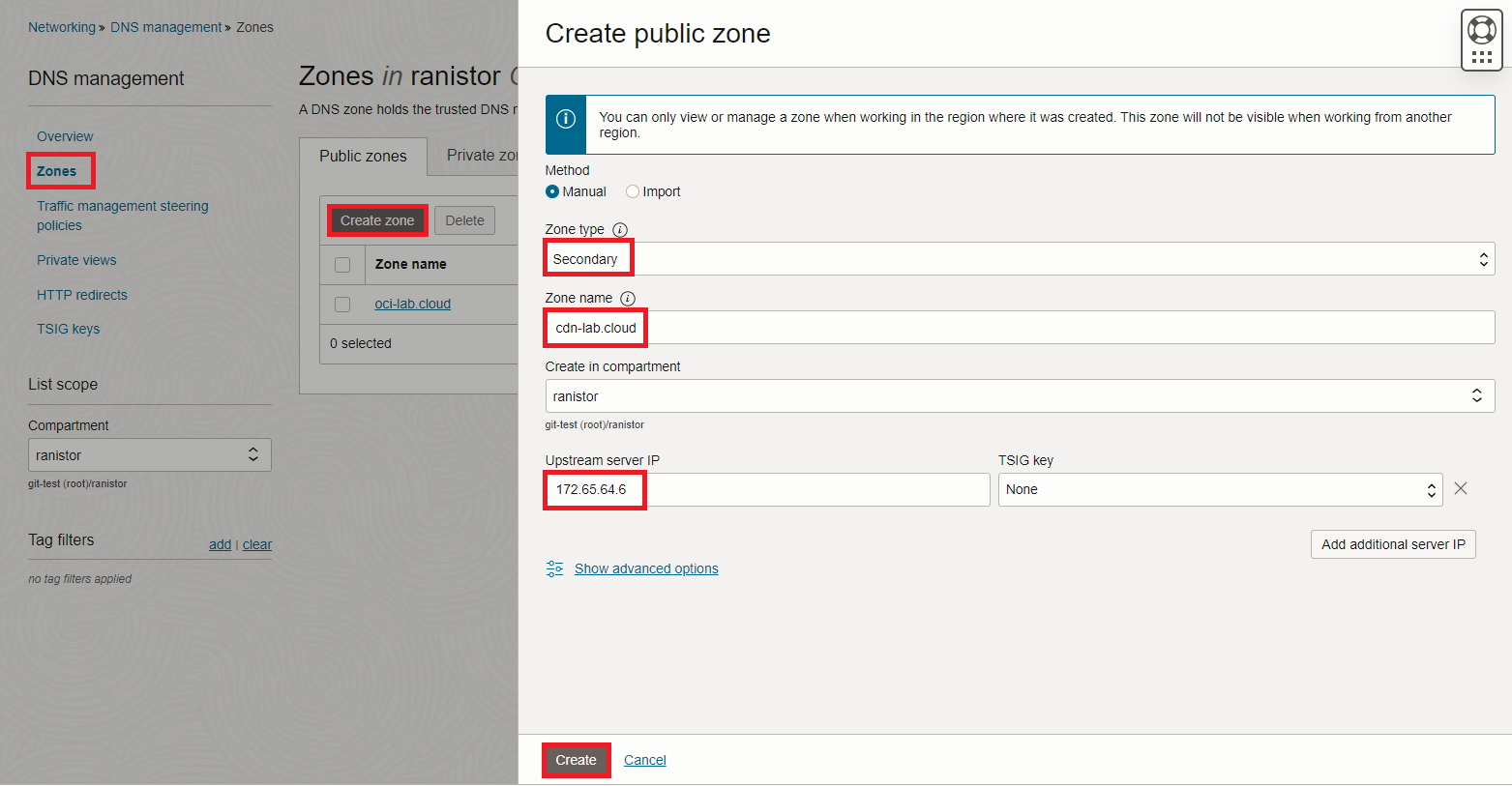
Task: Click the Zone type info icon
Action: (x=620, y=230)
